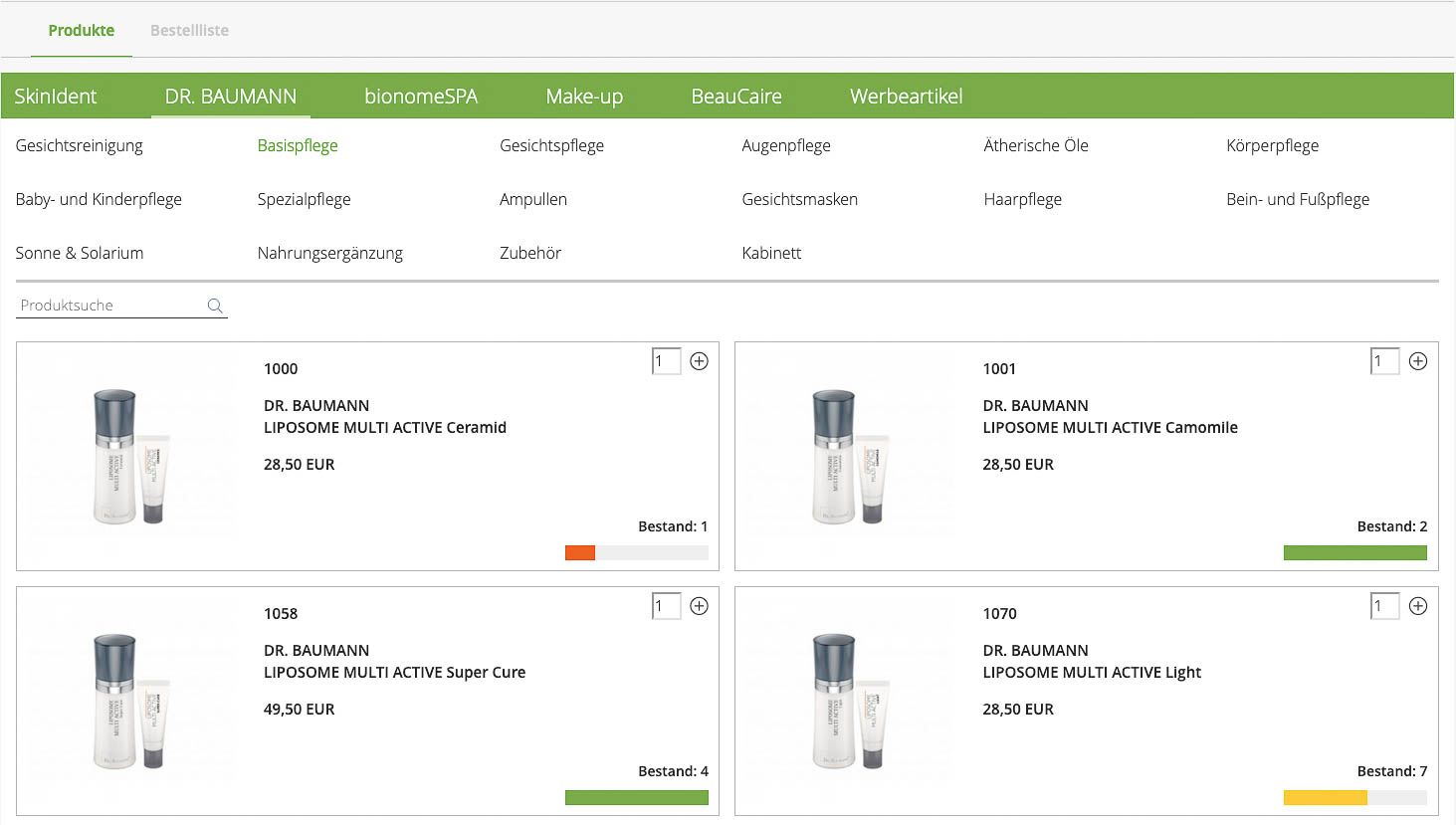Open the BeauCaire brand tab
Image resolution: width=1456 pixels, height=825 pixels.
coord(736,97)
